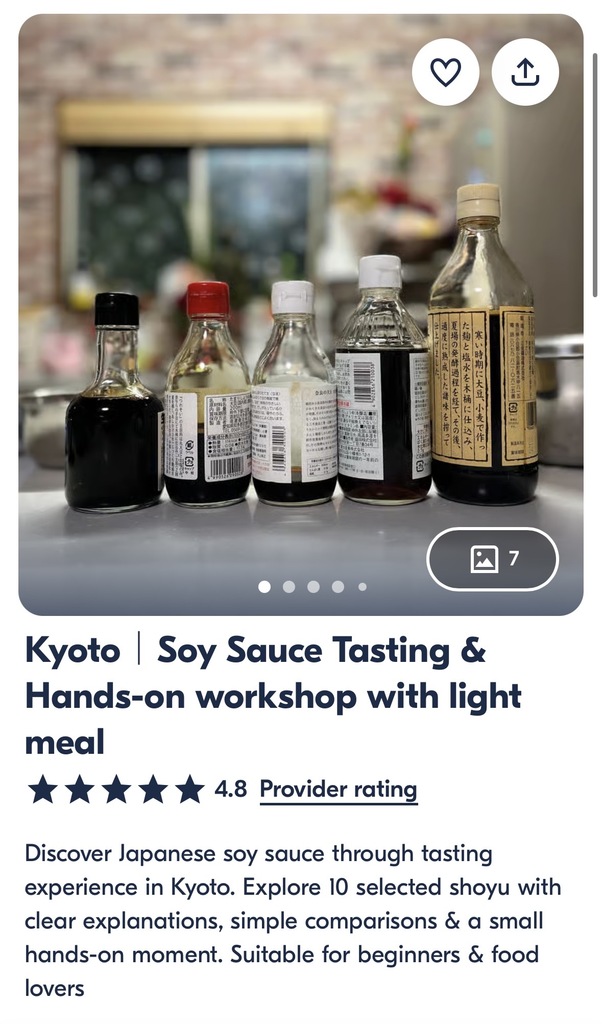
Task: Tap the red-capped soy sauce bottle in photo
Action: point(208,394)
